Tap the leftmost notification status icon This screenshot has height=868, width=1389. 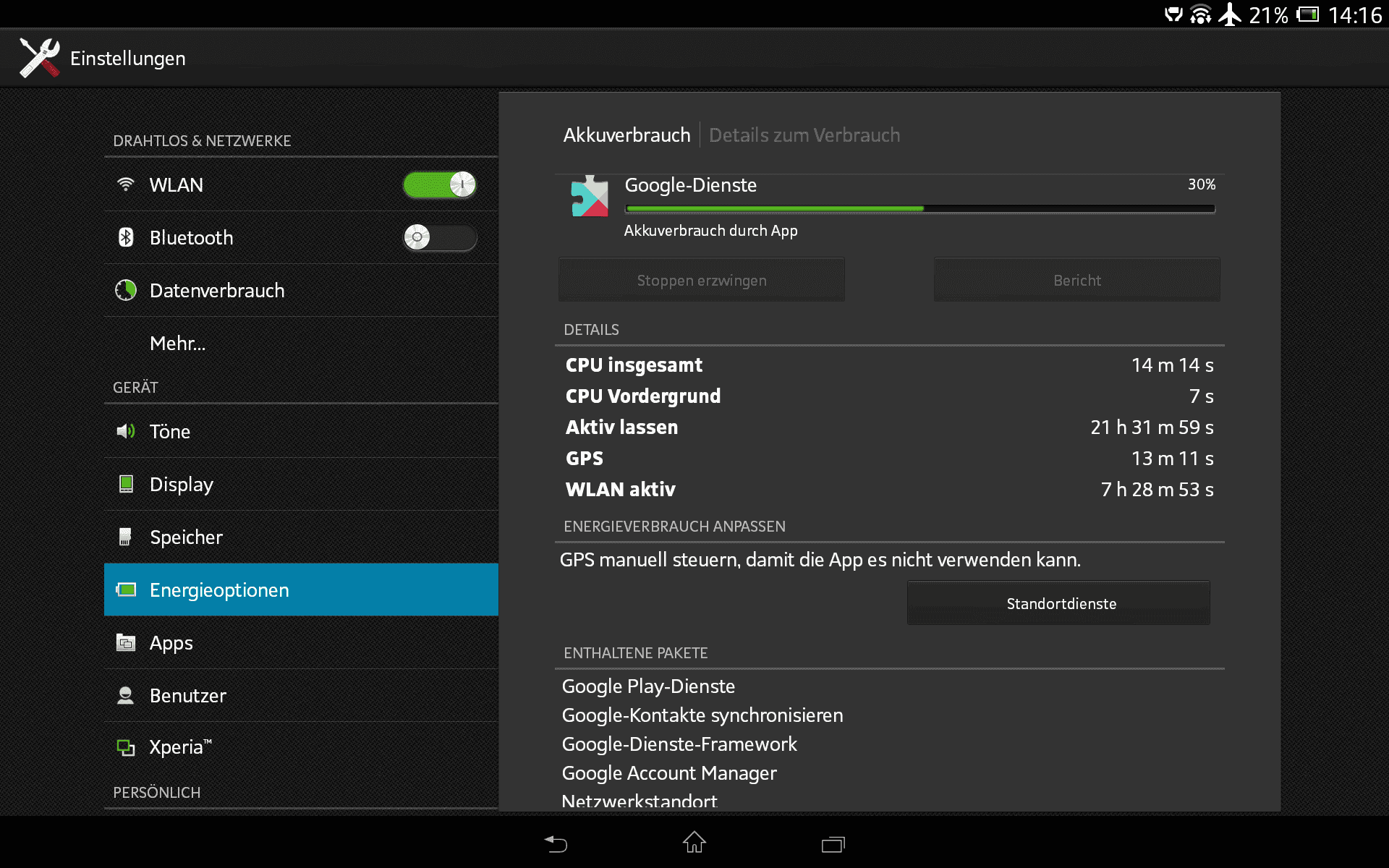pos(1173,14)
